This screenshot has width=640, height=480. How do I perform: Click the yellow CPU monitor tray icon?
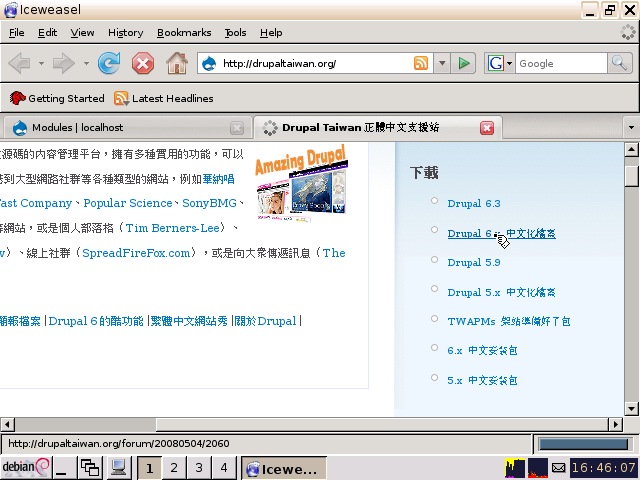point(515,468)
